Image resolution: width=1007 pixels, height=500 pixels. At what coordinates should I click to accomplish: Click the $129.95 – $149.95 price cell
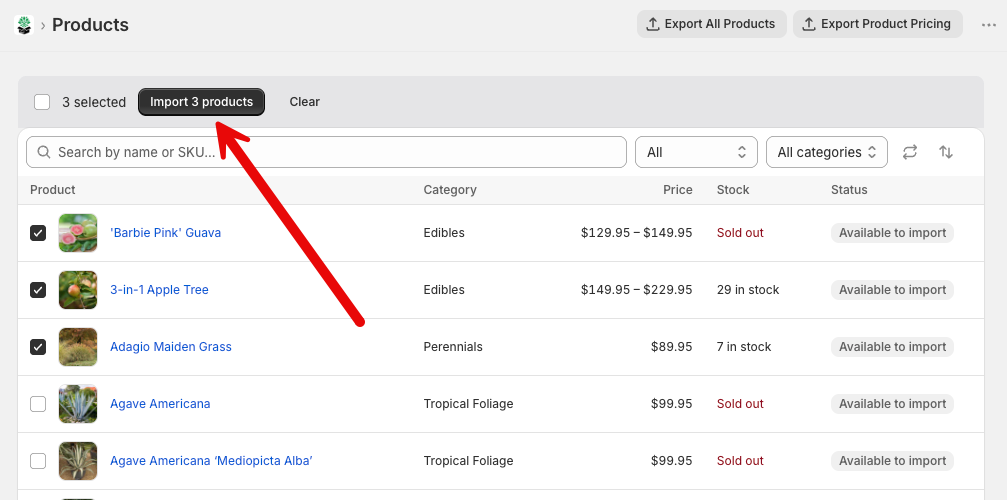coord(636,233)
